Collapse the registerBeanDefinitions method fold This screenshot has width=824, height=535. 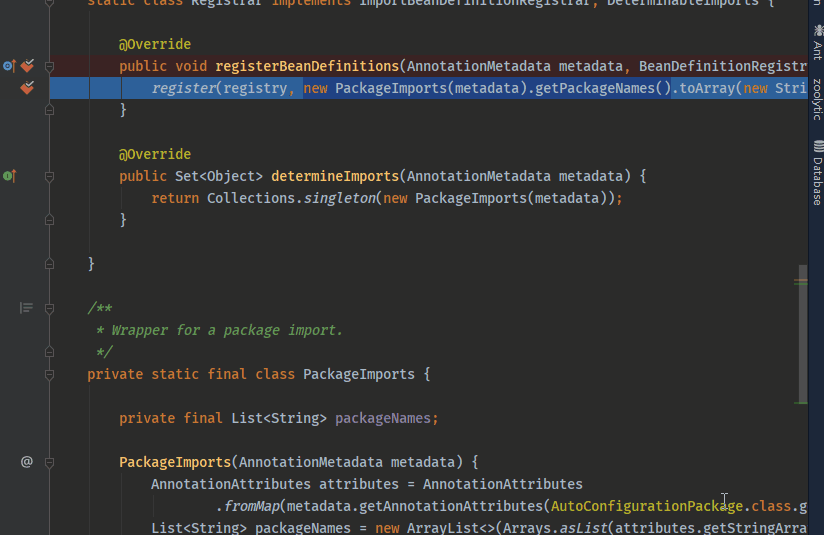[49, 66]
